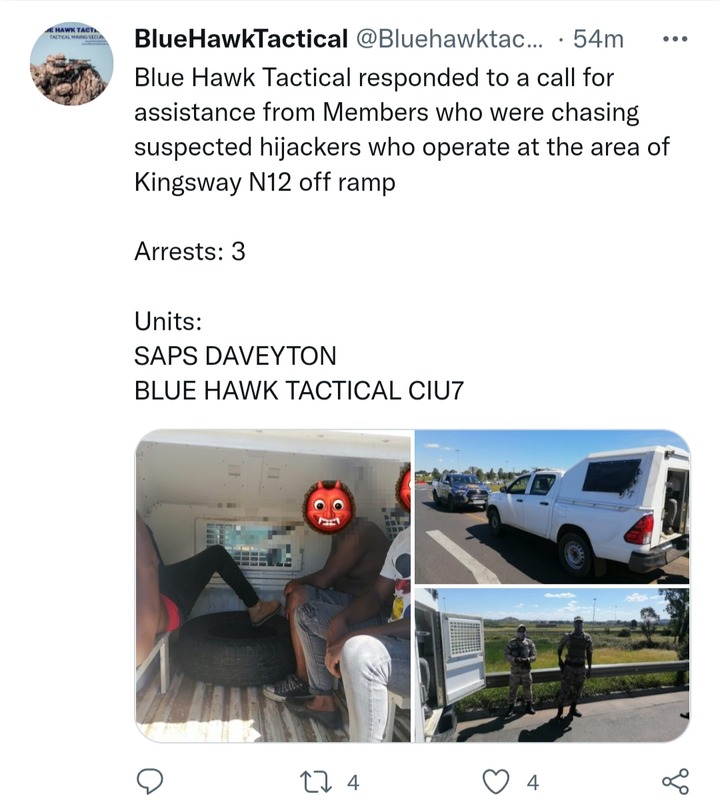Click the reply speech bubble icon

pos(150,781)
